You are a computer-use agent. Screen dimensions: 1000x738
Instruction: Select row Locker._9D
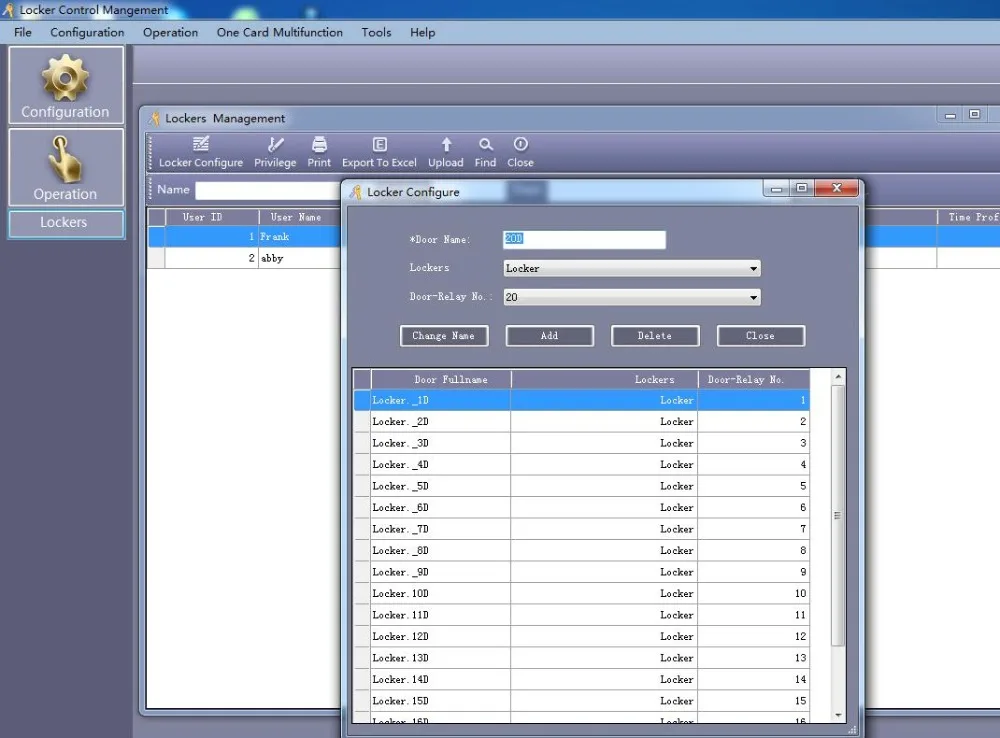582,572
